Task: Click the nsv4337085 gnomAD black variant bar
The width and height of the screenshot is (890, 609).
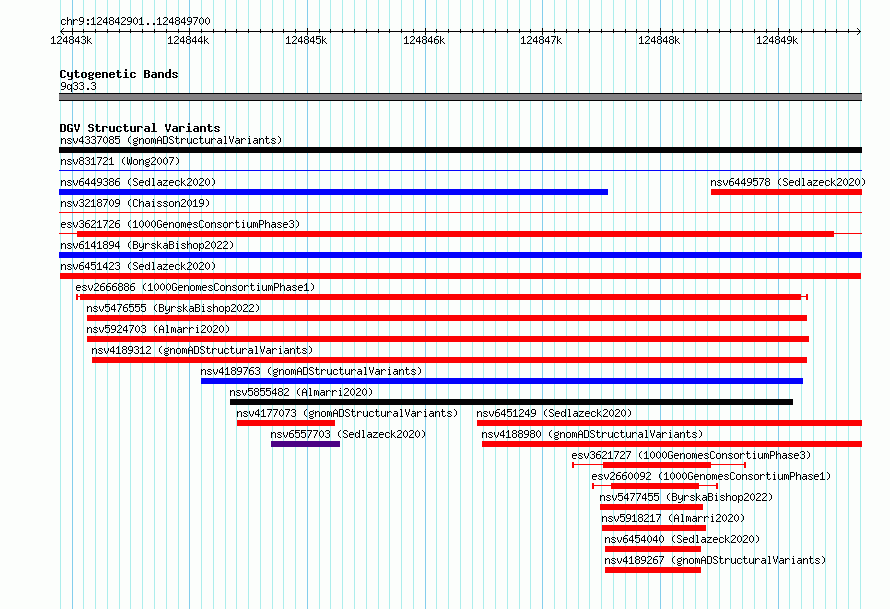Action: [x=460, y=150]
